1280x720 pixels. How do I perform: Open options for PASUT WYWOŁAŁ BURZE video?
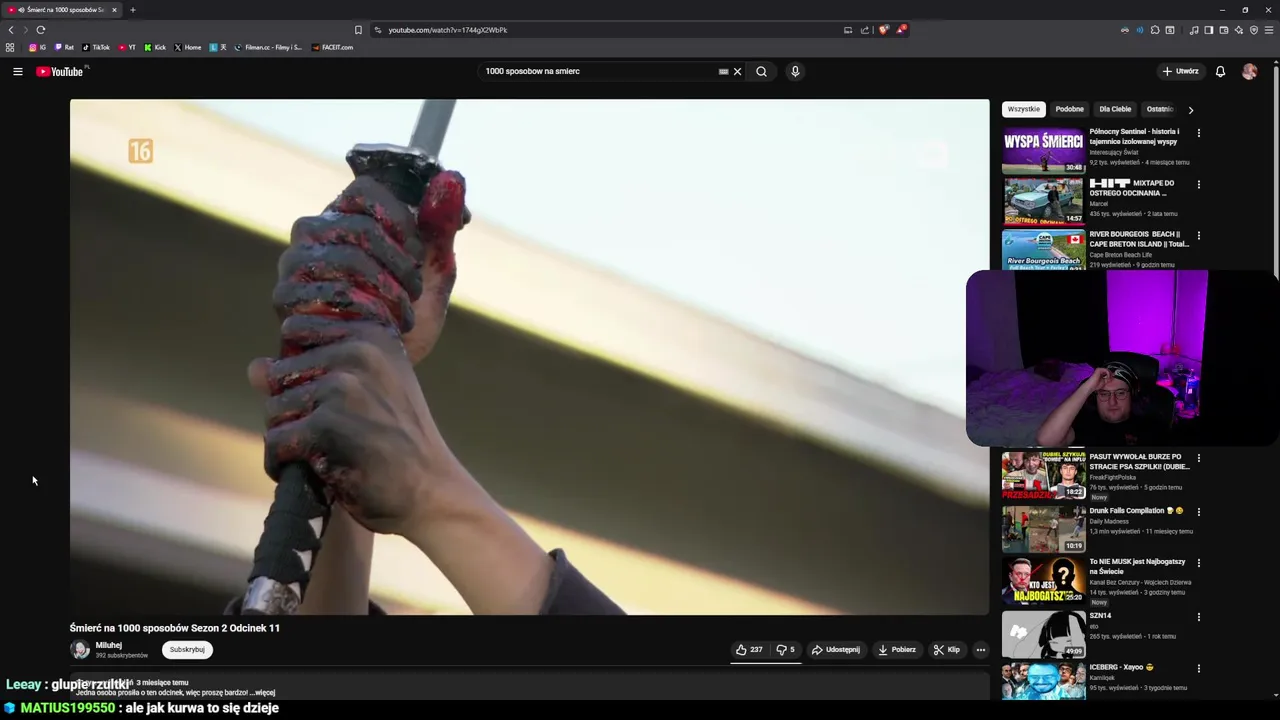tap(1198, 458)
